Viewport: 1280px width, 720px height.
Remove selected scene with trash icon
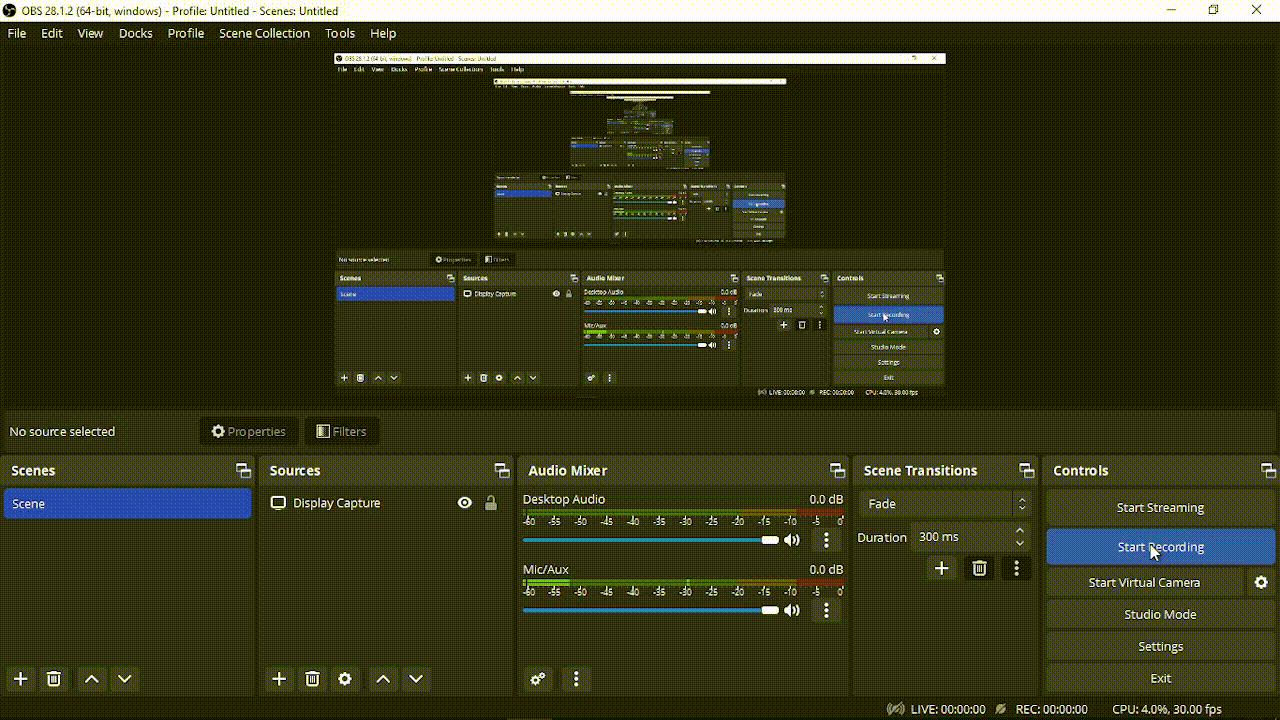coord(54,679)
